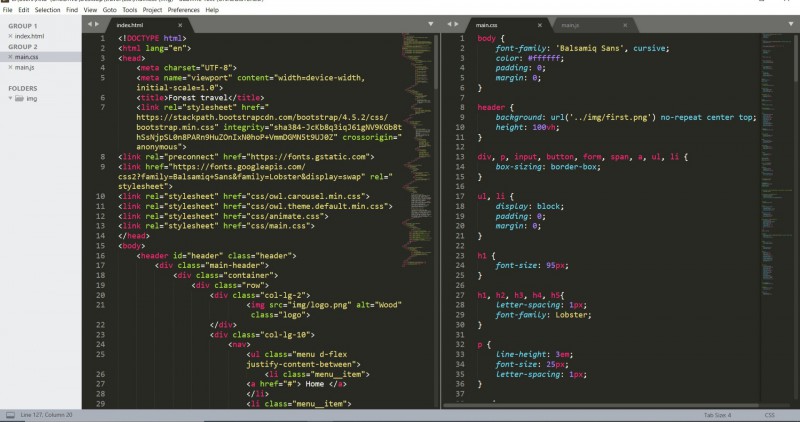Collapse the img folder tree arrow
The width and height of the screenshot is (800, 422).
pos(10,98)
